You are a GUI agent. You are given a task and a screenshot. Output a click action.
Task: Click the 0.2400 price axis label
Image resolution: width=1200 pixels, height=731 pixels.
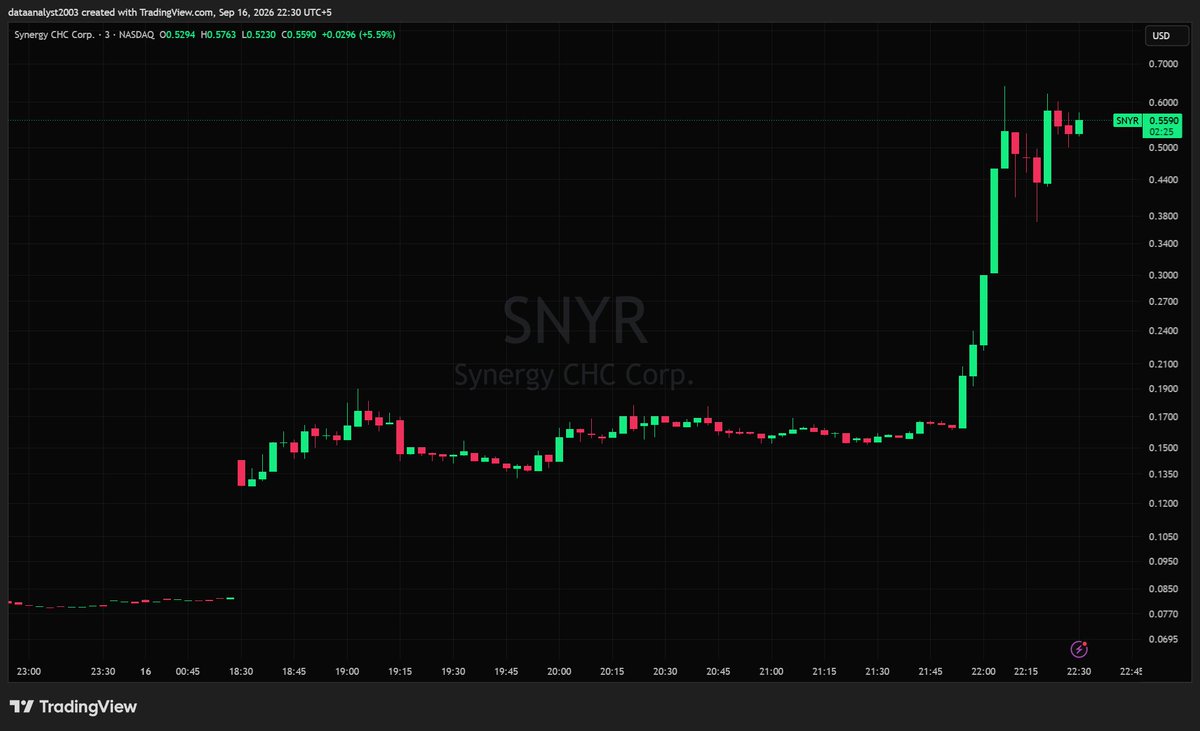1163,331
